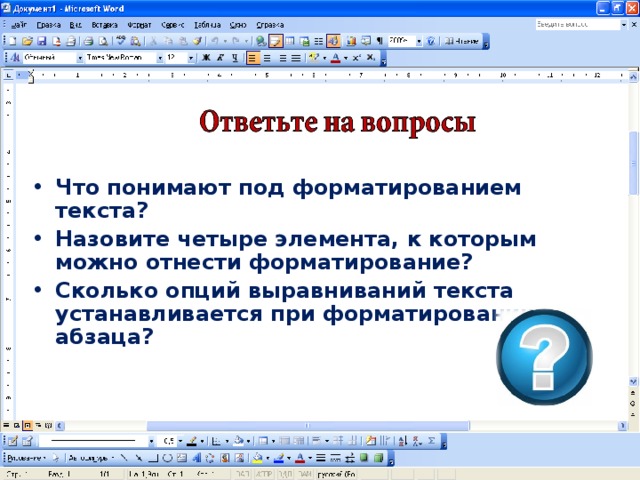Viewport: 640px width, 480px height.
Task: Toggle paragraph marks display
Action: [x=380, y=41]
